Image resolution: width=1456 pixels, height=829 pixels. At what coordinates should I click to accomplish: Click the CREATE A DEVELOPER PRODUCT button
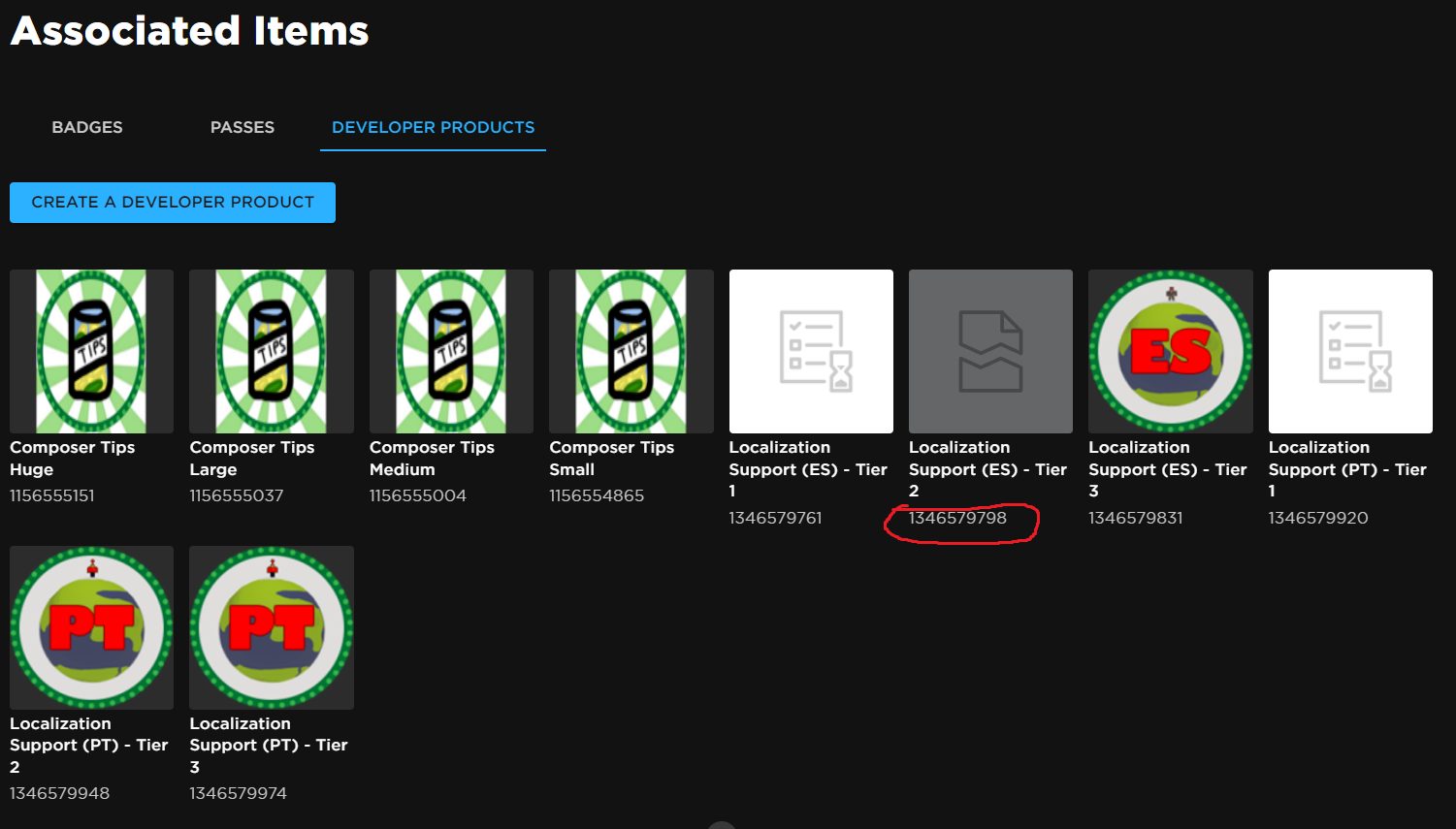172,202
